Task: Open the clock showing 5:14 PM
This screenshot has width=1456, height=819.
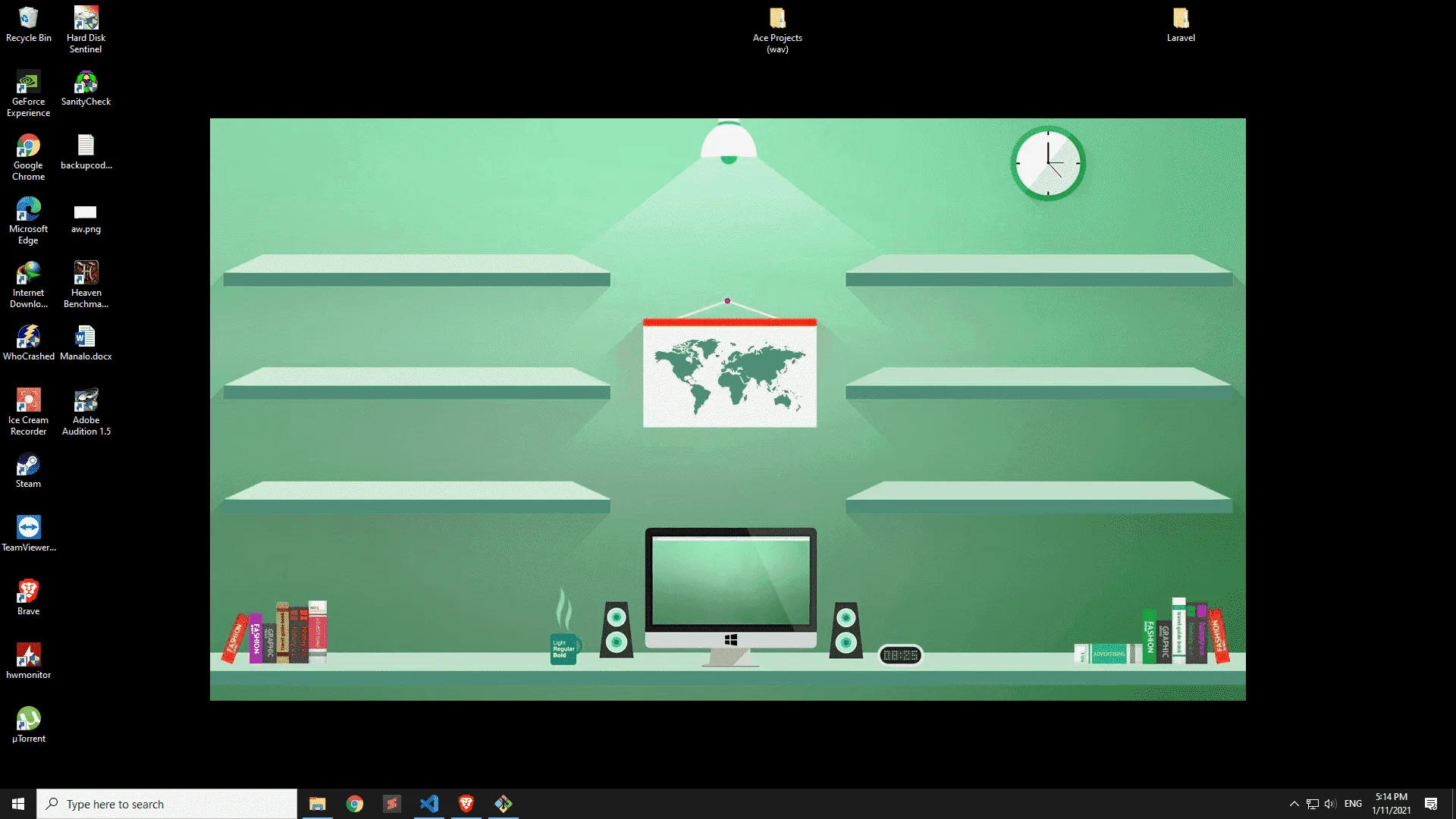Action: coord(1391,804)
